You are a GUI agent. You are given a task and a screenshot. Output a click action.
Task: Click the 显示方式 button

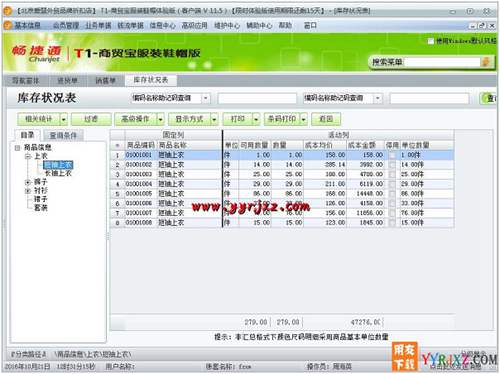(x=189, y=119)
